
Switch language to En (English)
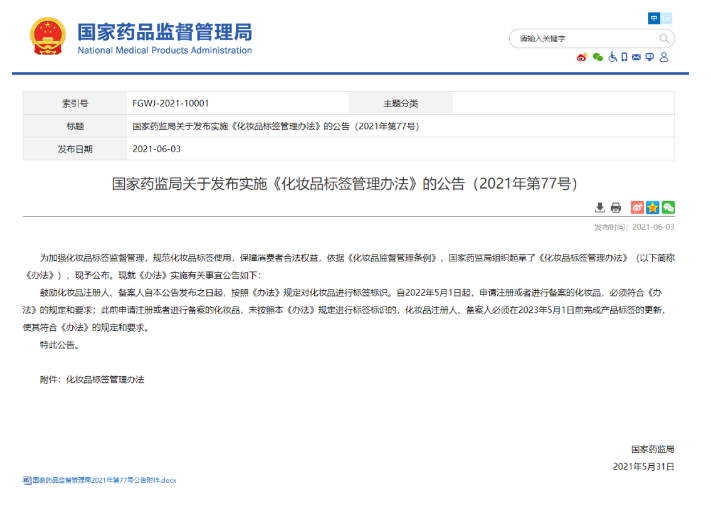[668, 18]
